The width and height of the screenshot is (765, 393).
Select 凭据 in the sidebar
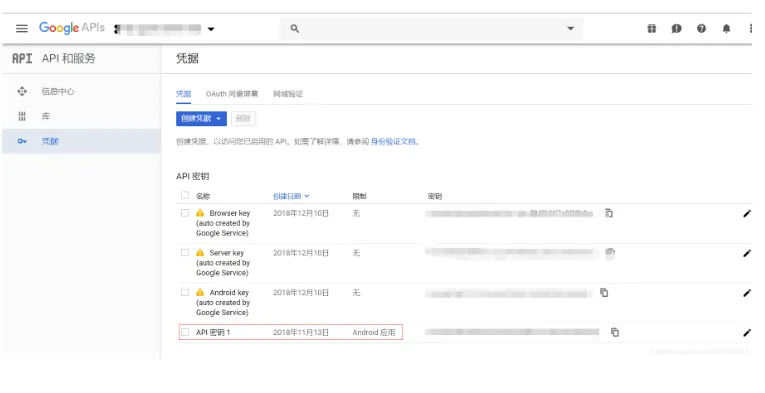(x=81, y=141)
